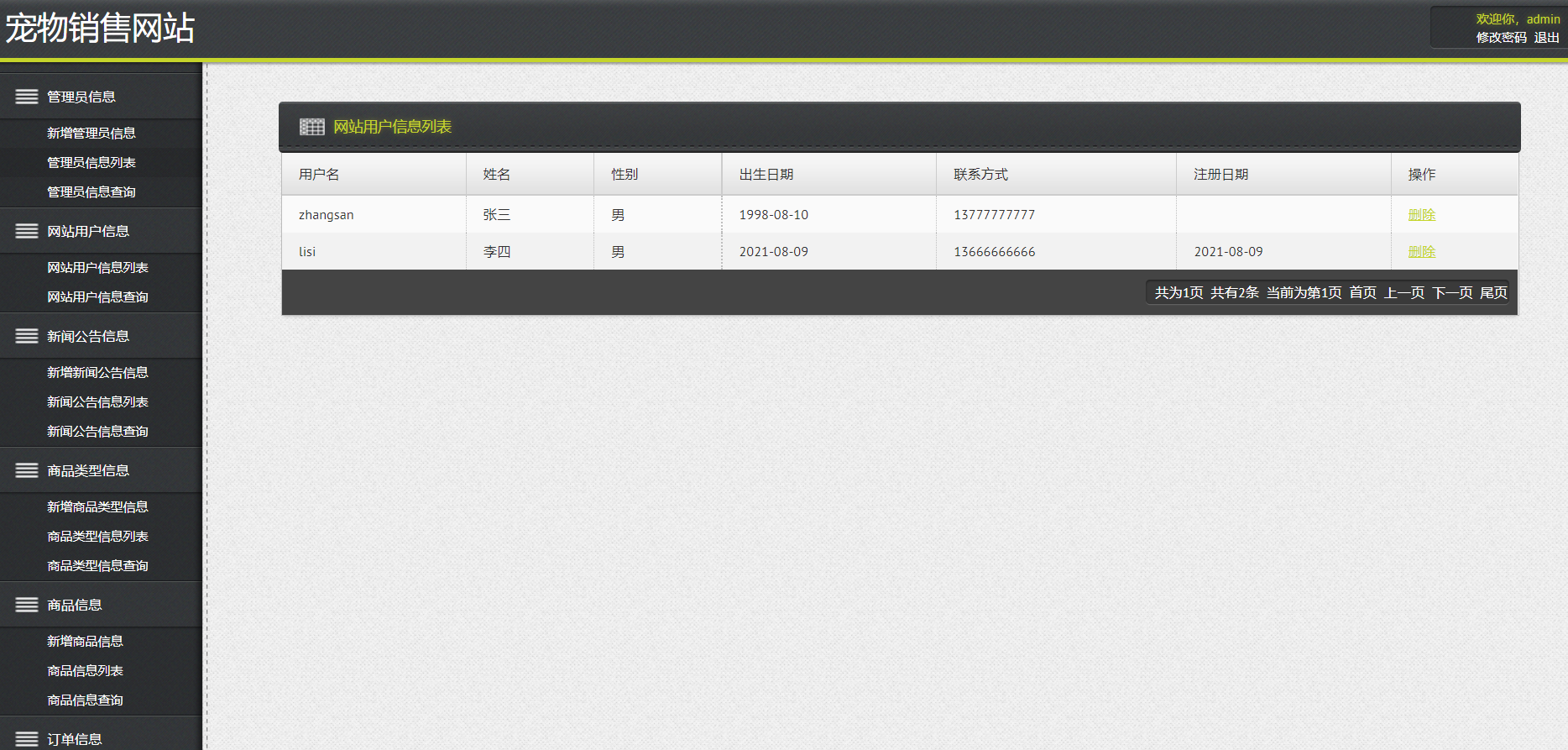Click the table grid icon in list header
This screenshot has height=750, width=1568.
pos(311,127)
